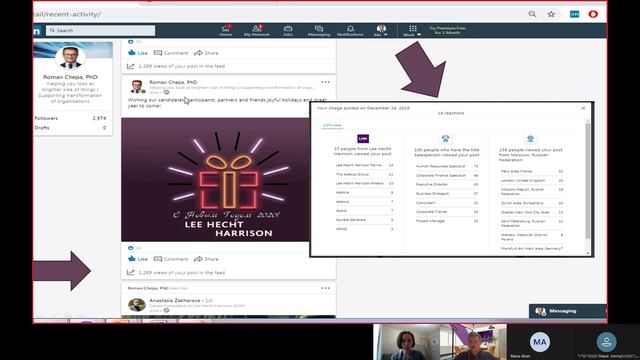Click the red Opera-style extension icon
This screenshot has width=640, height=360.
click(593, 14)
